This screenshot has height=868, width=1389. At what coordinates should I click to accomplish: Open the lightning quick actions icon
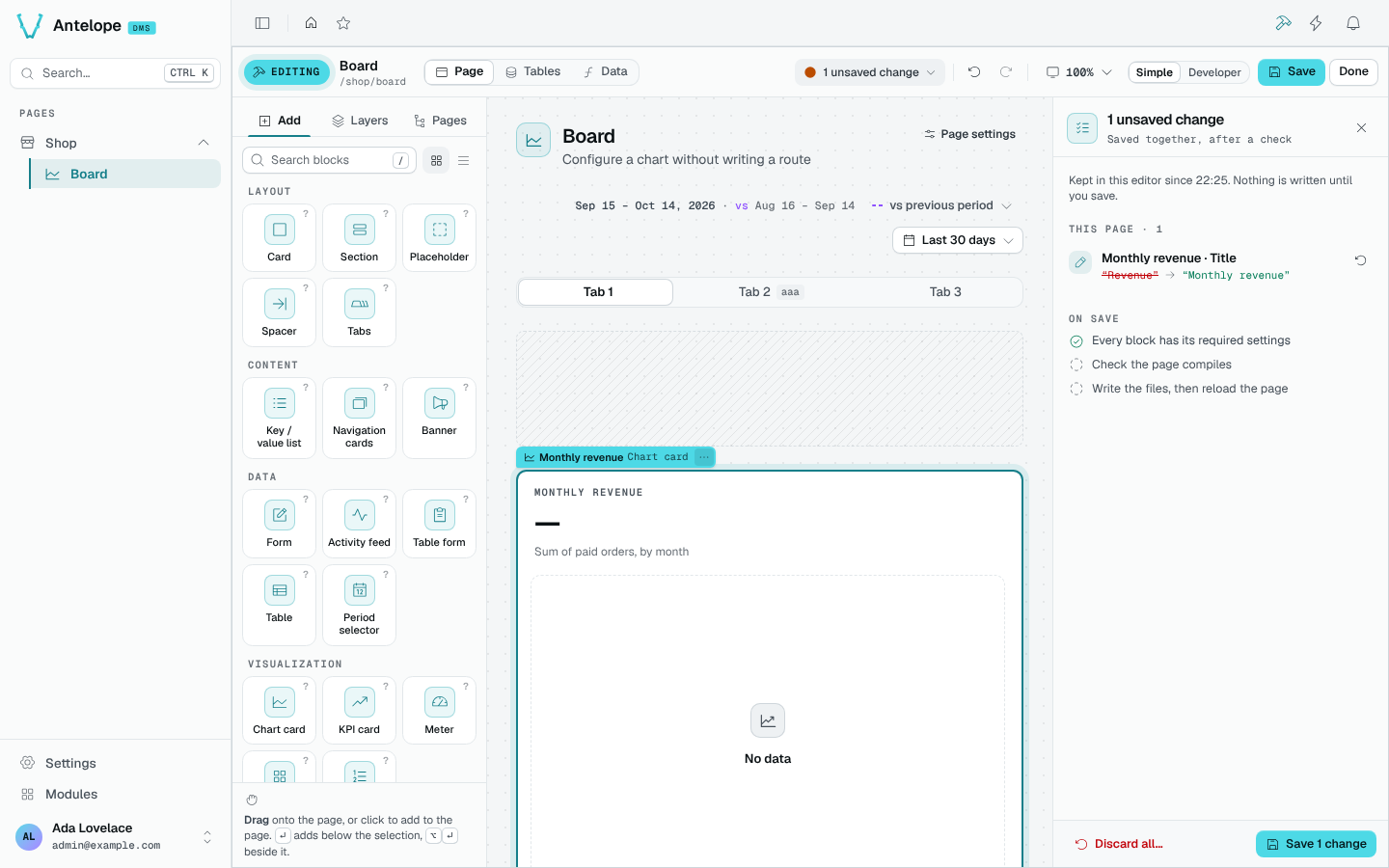[x=1316, y=23]
